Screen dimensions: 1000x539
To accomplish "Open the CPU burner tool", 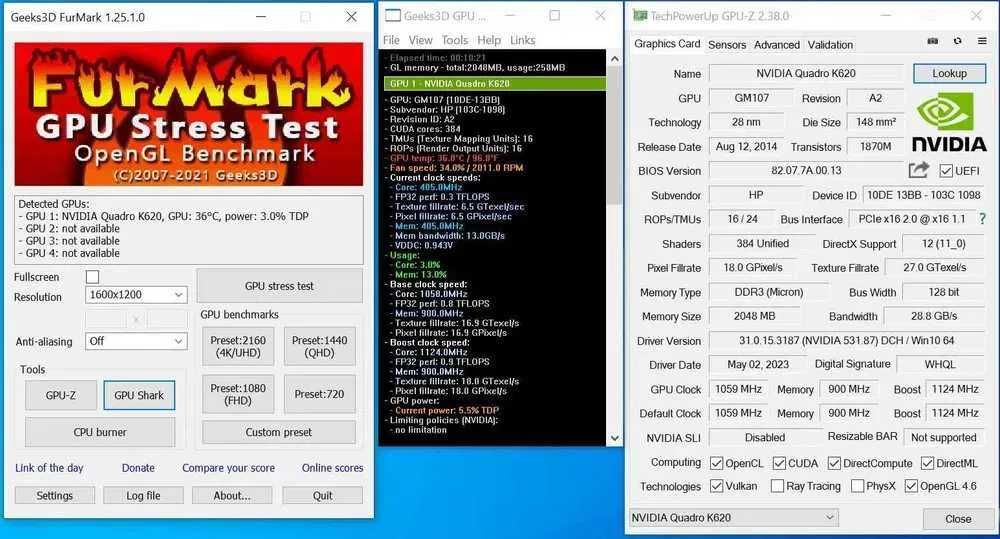I will coord(100,432).
